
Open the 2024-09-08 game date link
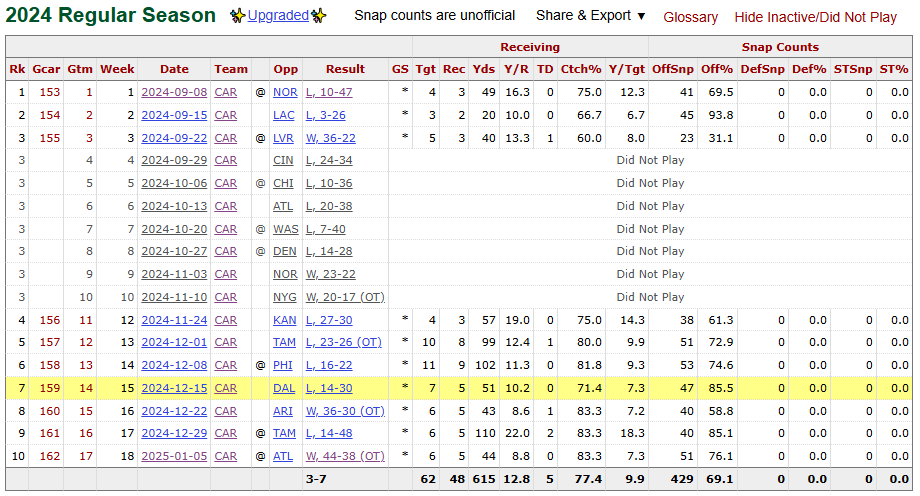point(174,92)
